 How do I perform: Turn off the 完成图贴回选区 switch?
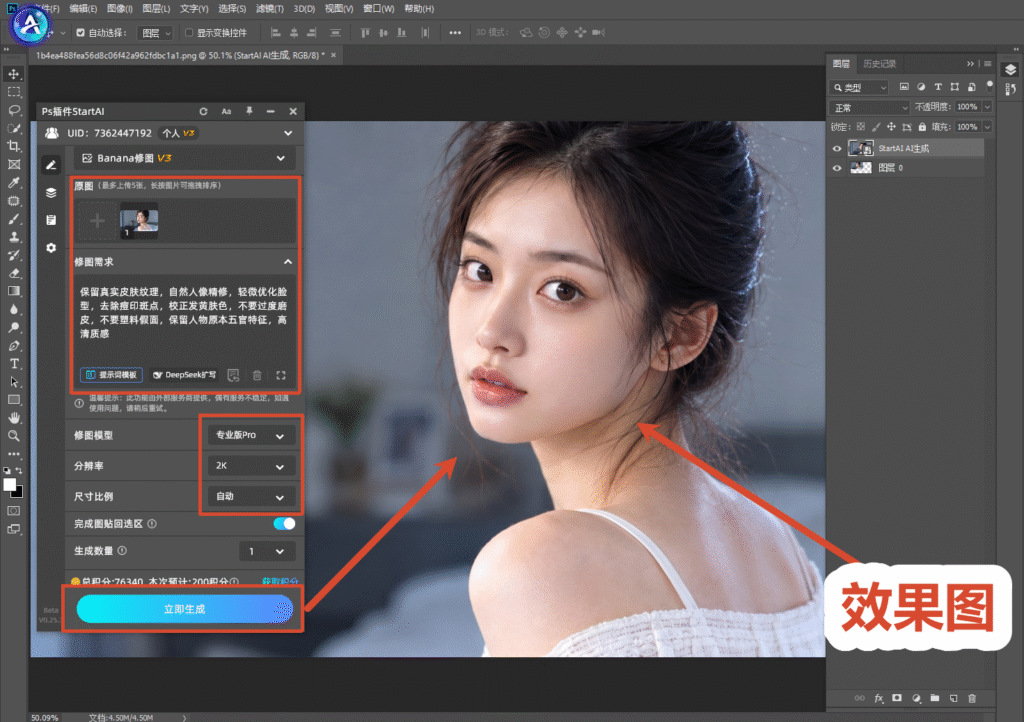[x=284, y=524]
